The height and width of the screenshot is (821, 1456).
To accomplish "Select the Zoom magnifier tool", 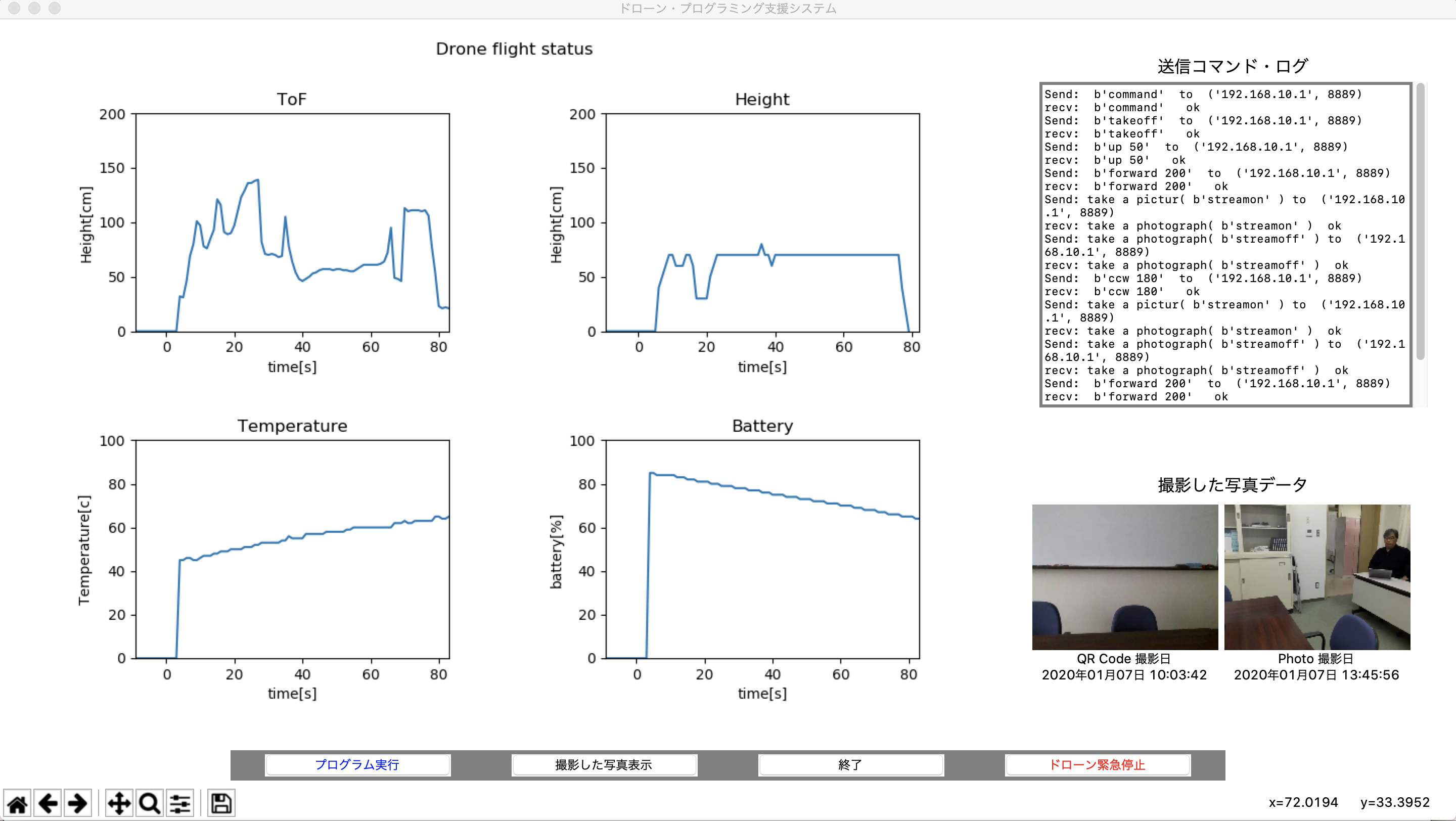I will coord(149,803).
